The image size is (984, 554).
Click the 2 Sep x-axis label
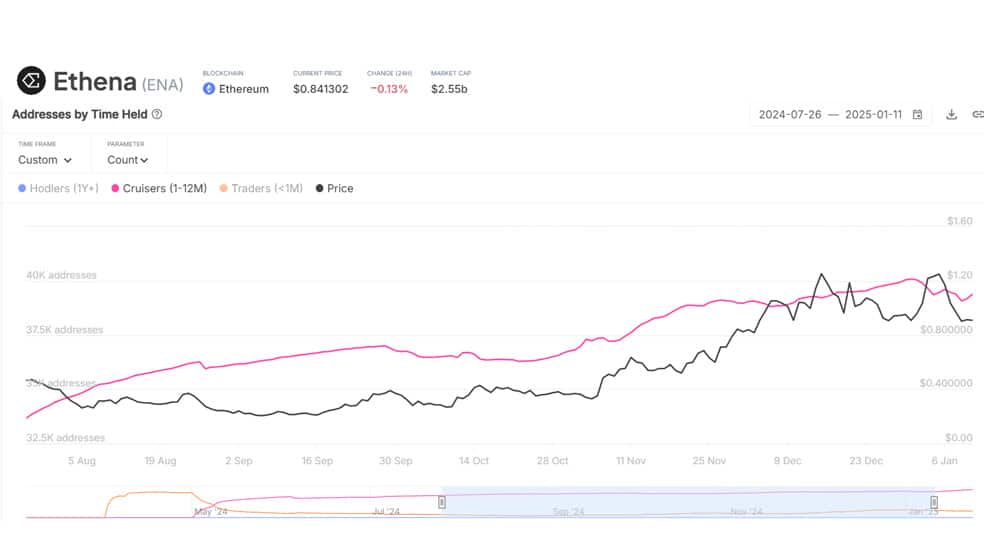[238, 461]
